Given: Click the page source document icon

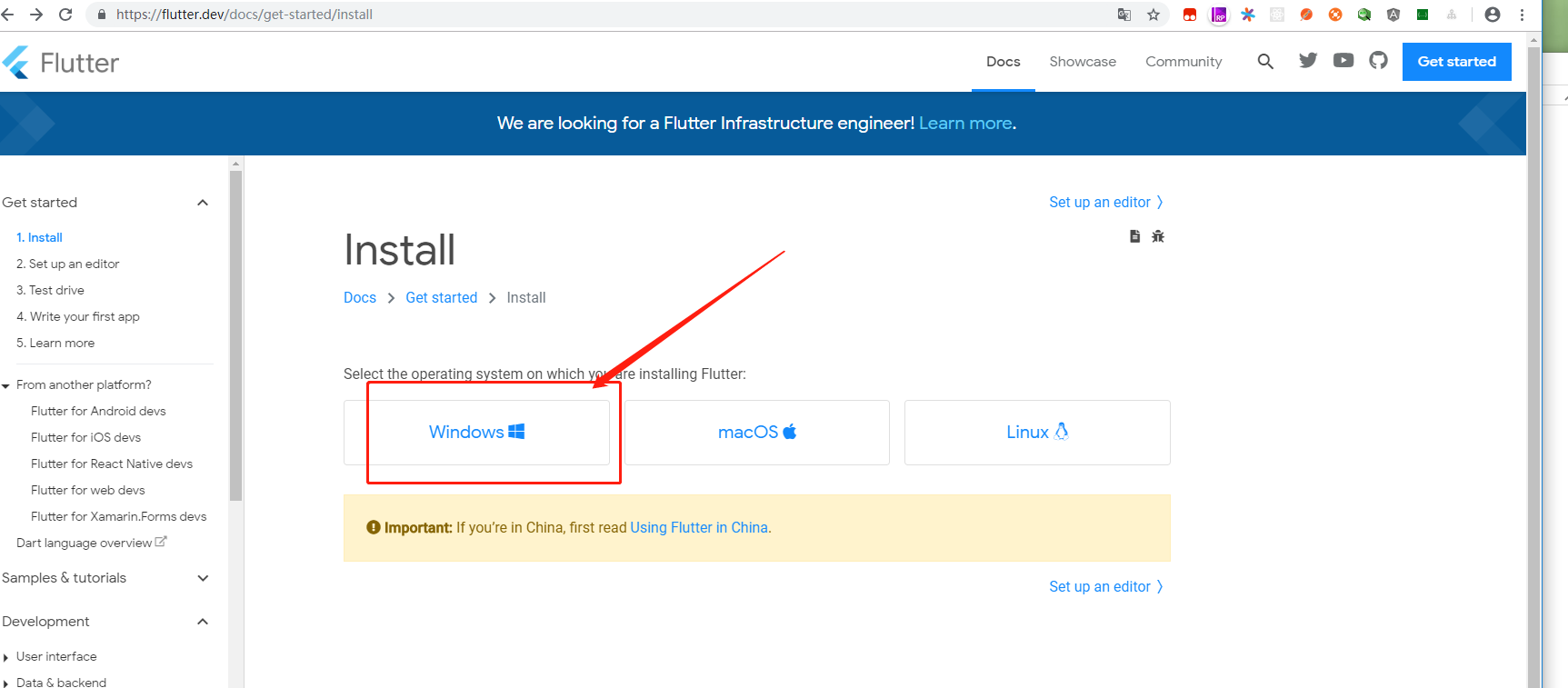Looking at the screenshot, I should (1135, 236).
